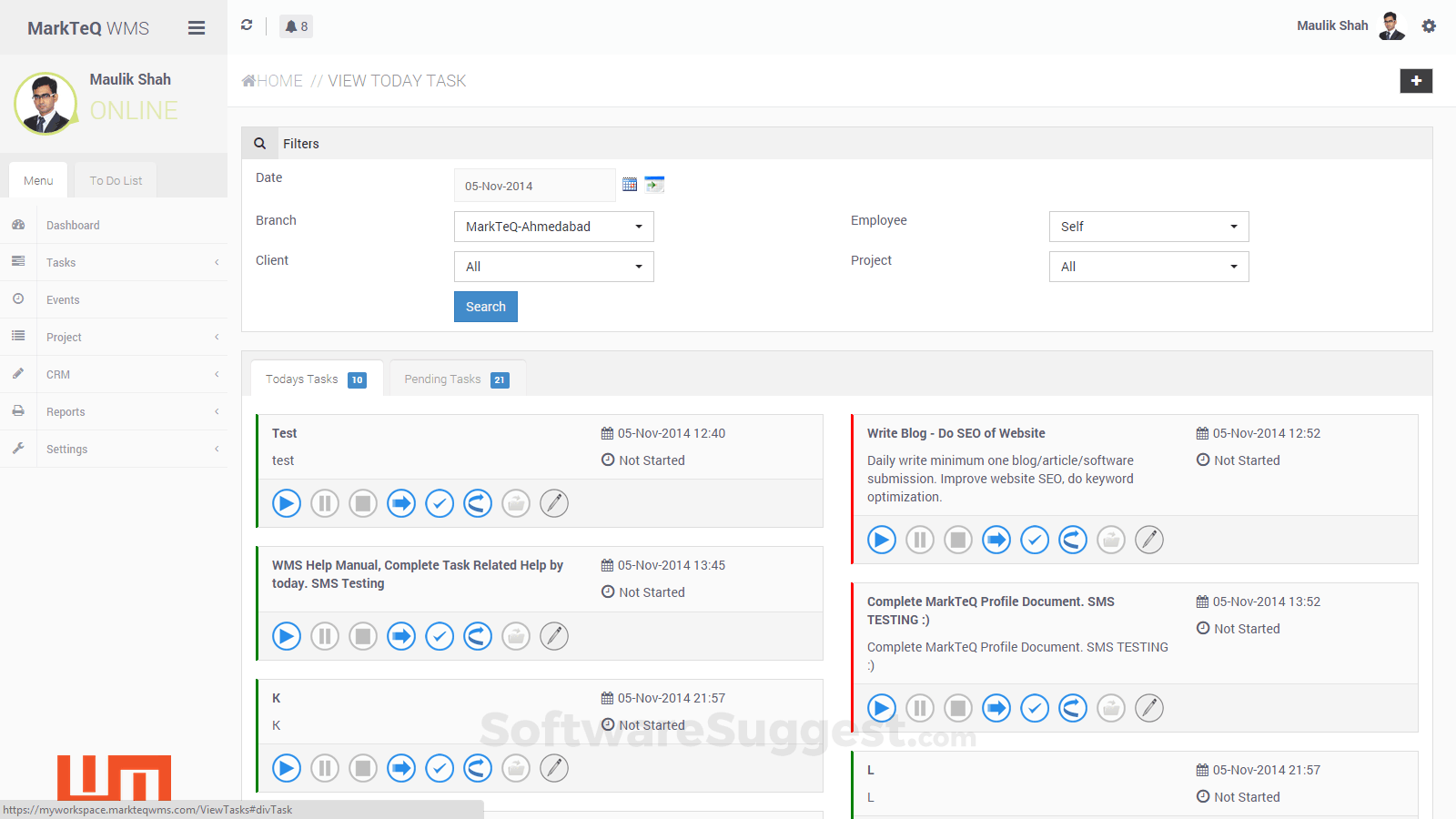
Task: Click the sidebar profile photo of Maulik Shah
Action: (45, 104)
